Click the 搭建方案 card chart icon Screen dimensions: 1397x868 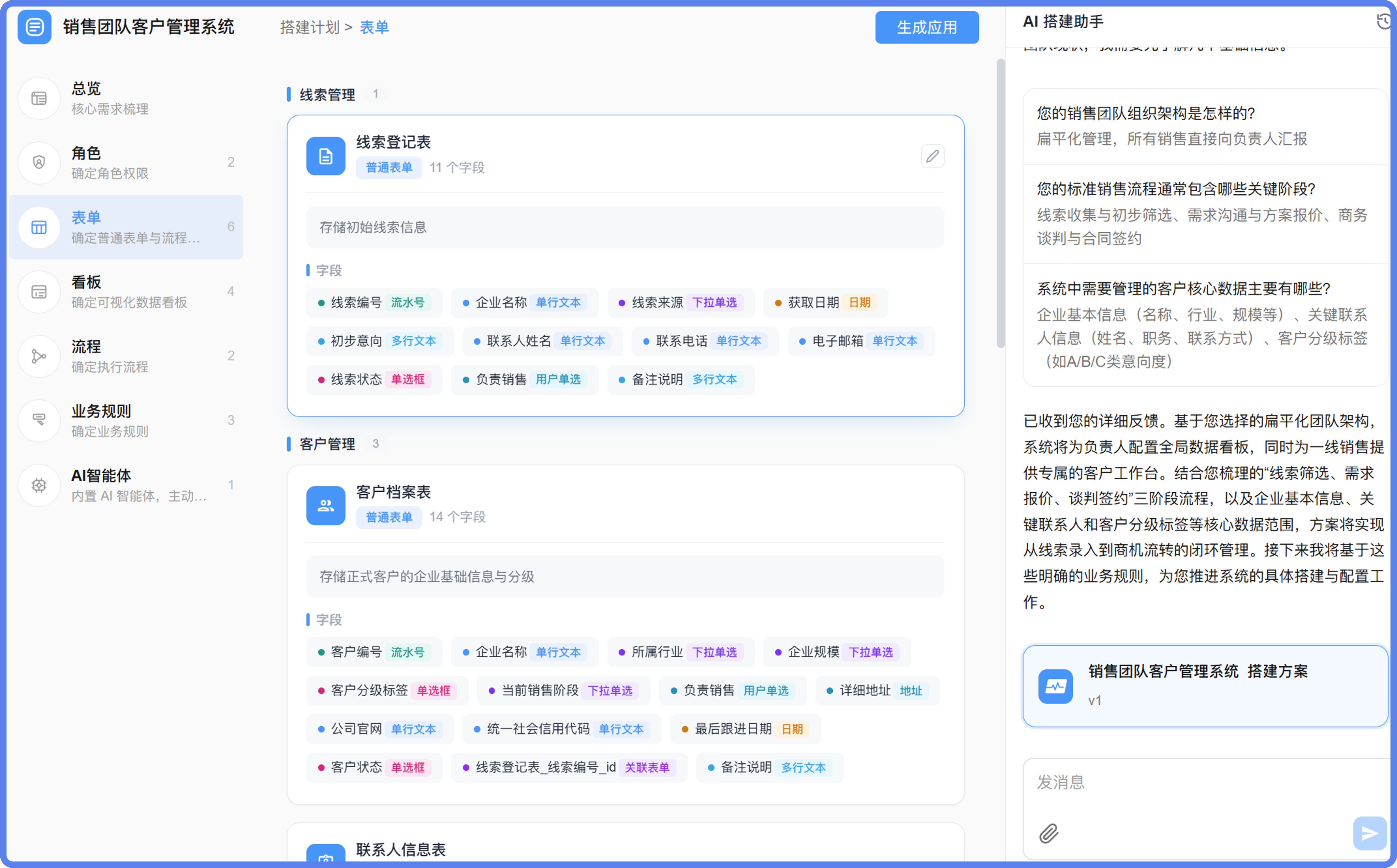pos(1055,686)
